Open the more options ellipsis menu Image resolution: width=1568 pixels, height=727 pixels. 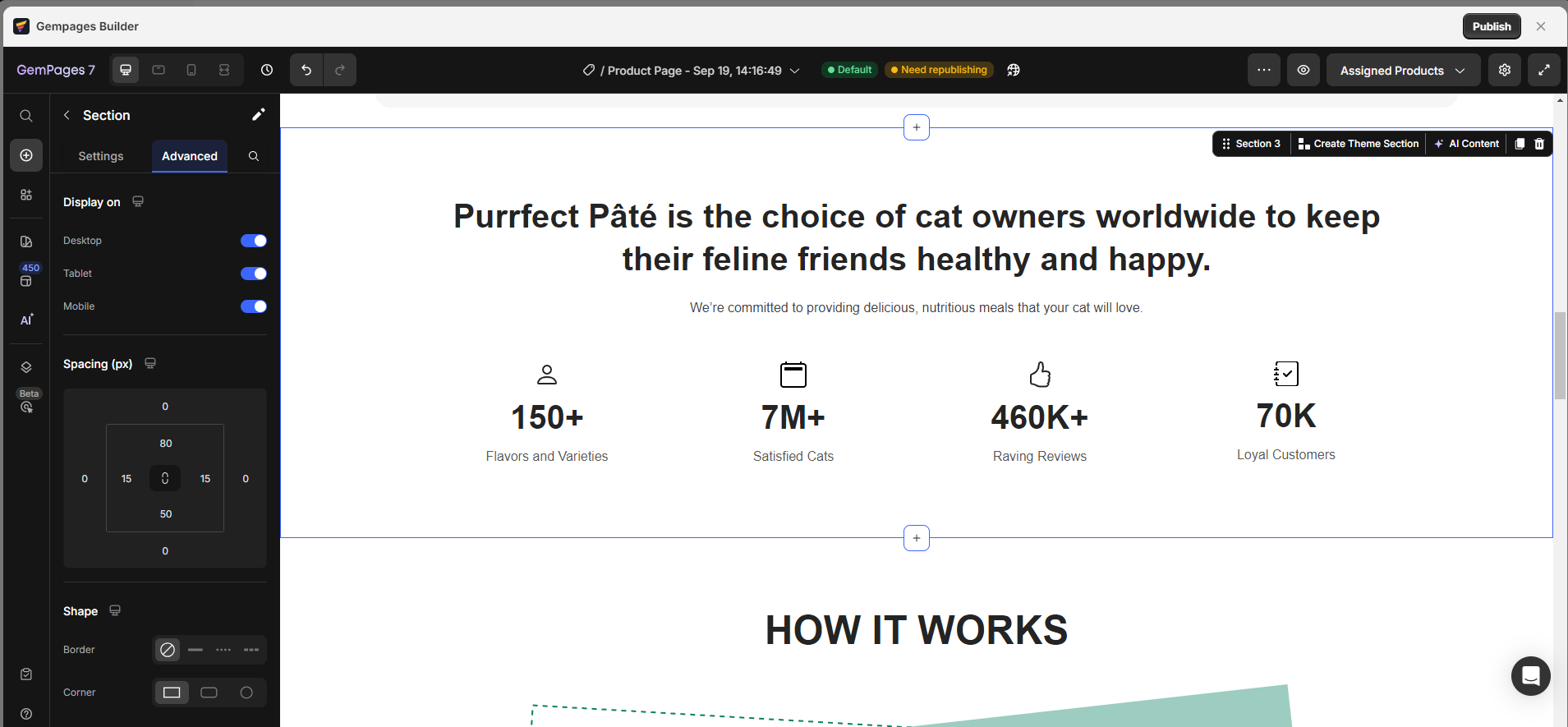pyautogui.click(x=1263, y=70)
